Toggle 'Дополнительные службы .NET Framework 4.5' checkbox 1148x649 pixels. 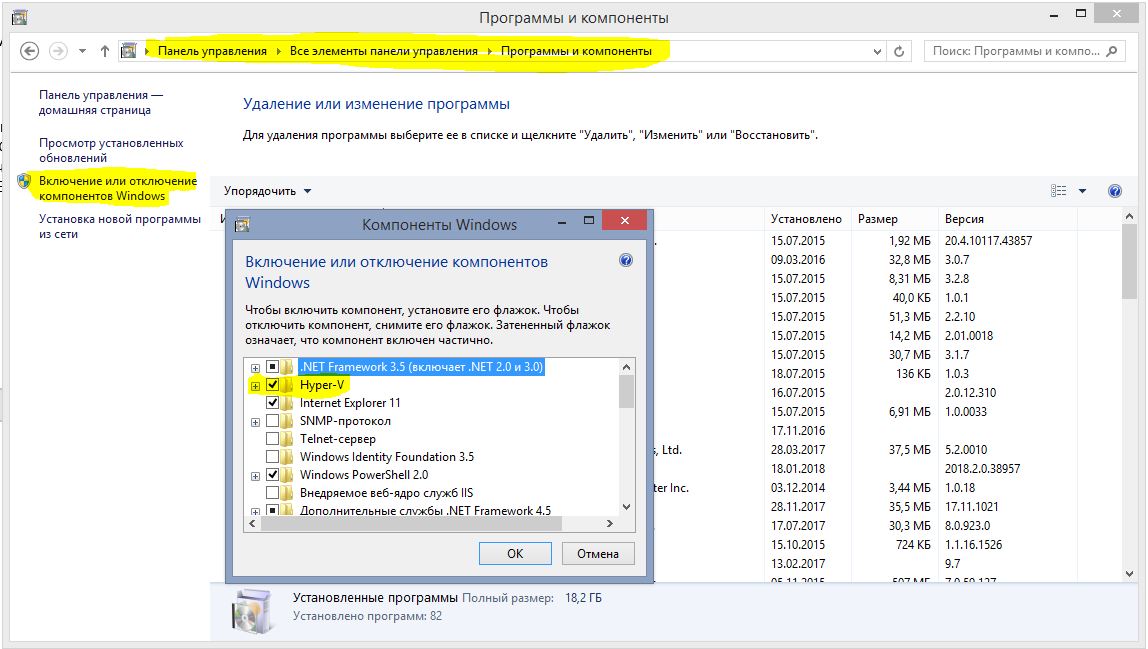(272, 510)
